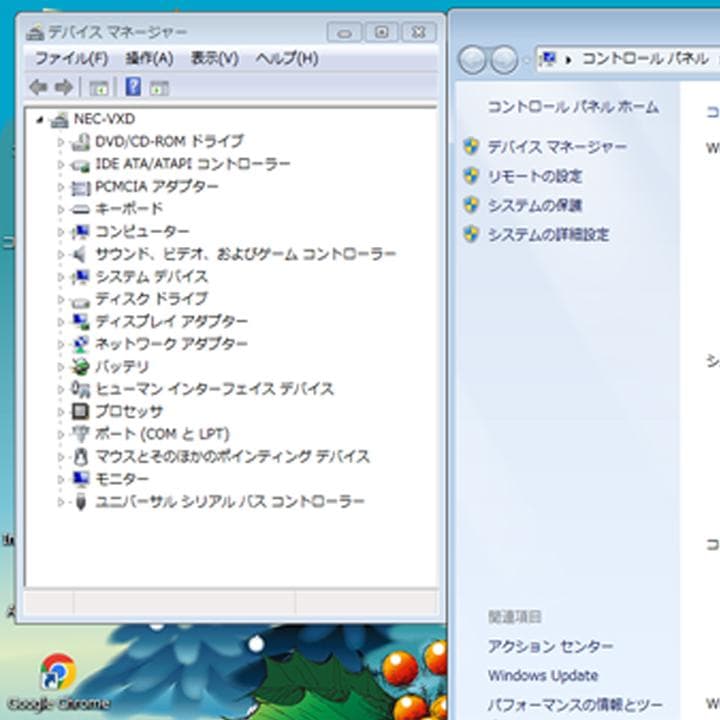Image resolution: width=720 pixels, height=720 pixels.
Task: Click Control Panel back navigation button
Action: (x=472, y=60)
